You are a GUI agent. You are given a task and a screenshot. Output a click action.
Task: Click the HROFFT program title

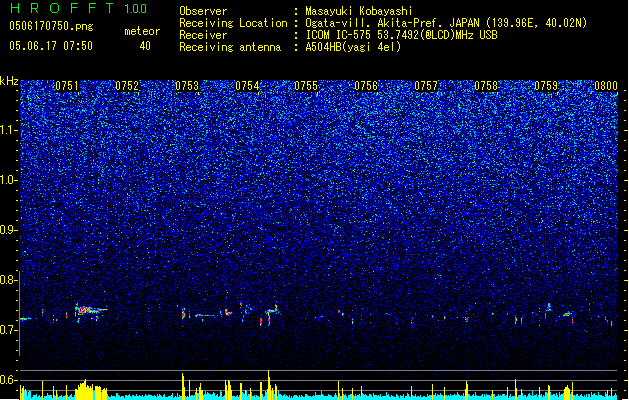point(62,8)
